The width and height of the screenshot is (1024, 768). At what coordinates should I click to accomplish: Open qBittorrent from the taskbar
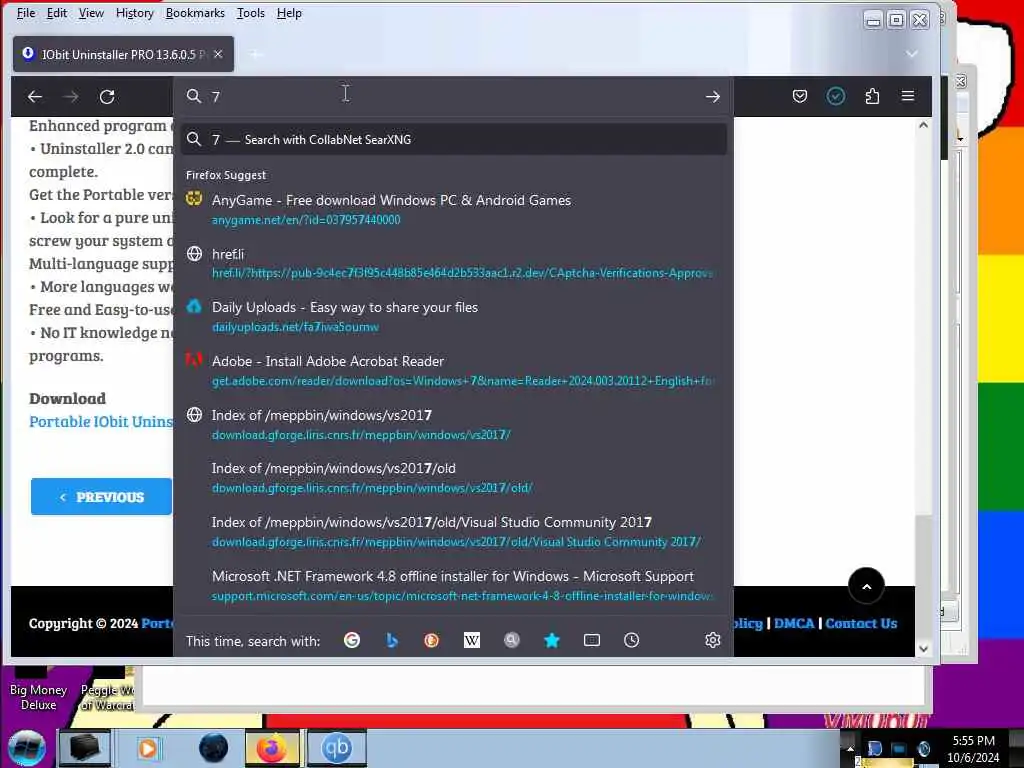[x=337, y=748]
